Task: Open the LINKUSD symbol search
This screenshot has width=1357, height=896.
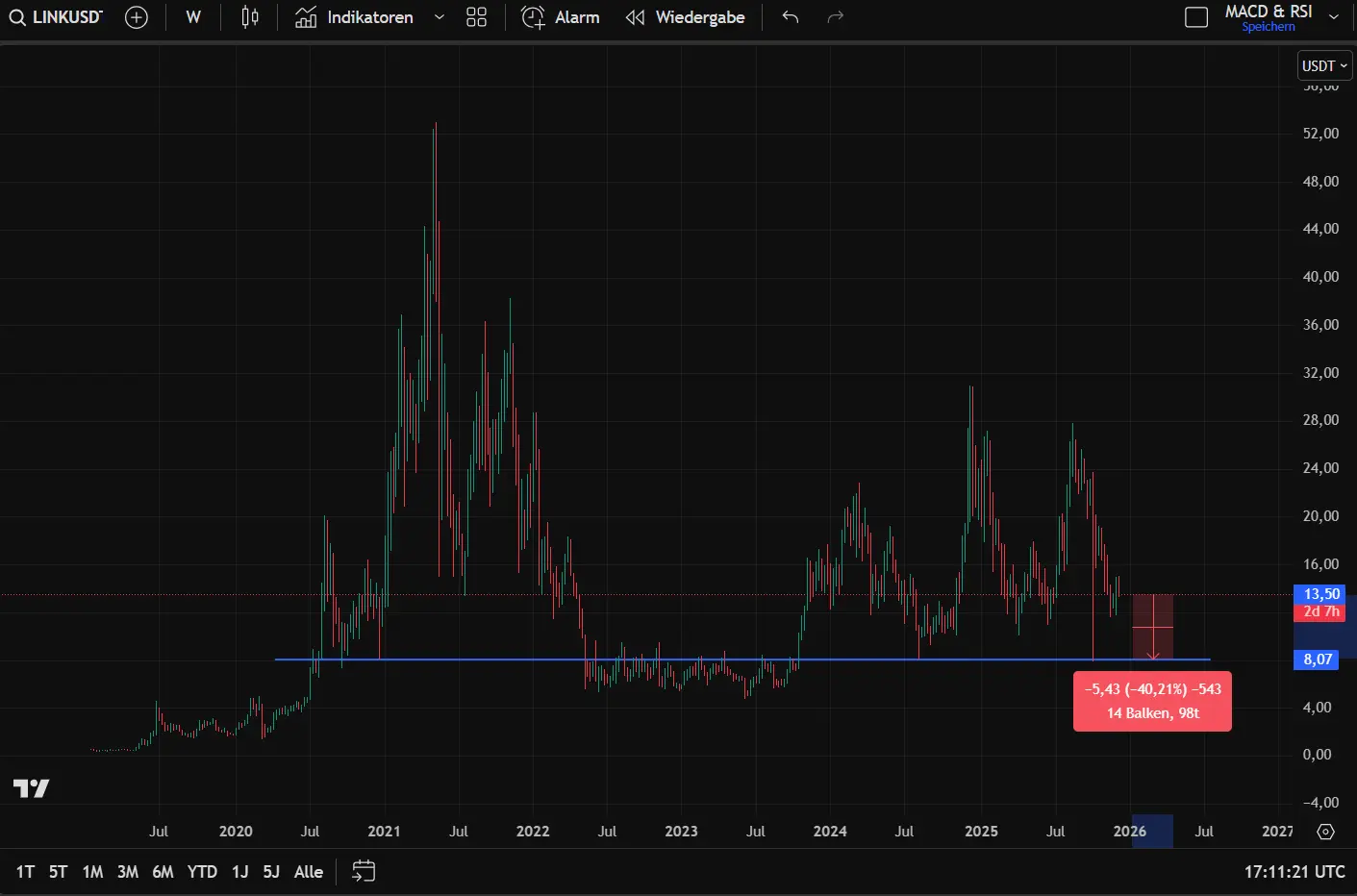Action: click(56, 17)
